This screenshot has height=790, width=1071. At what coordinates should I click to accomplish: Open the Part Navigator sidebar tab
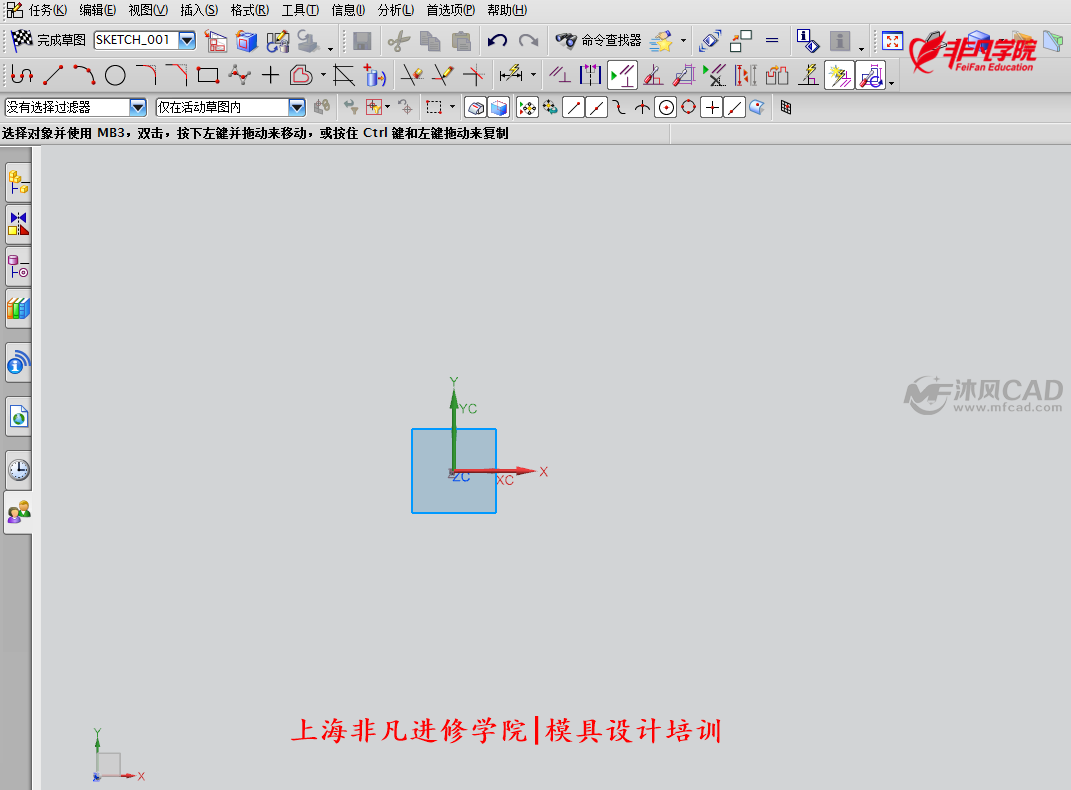coord(18,267)
